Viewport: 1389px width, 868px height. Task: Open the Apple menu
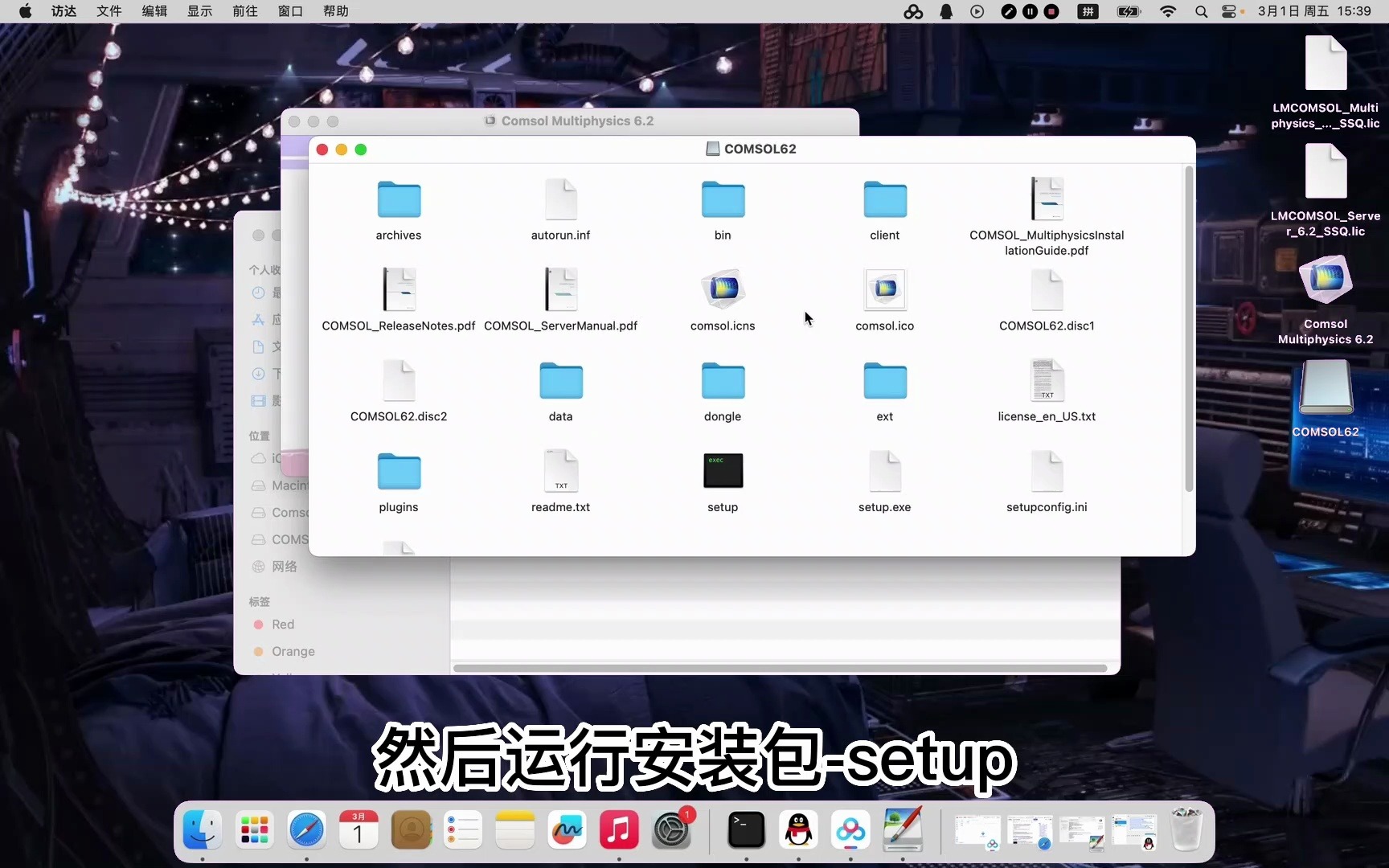tap(26, 11)
